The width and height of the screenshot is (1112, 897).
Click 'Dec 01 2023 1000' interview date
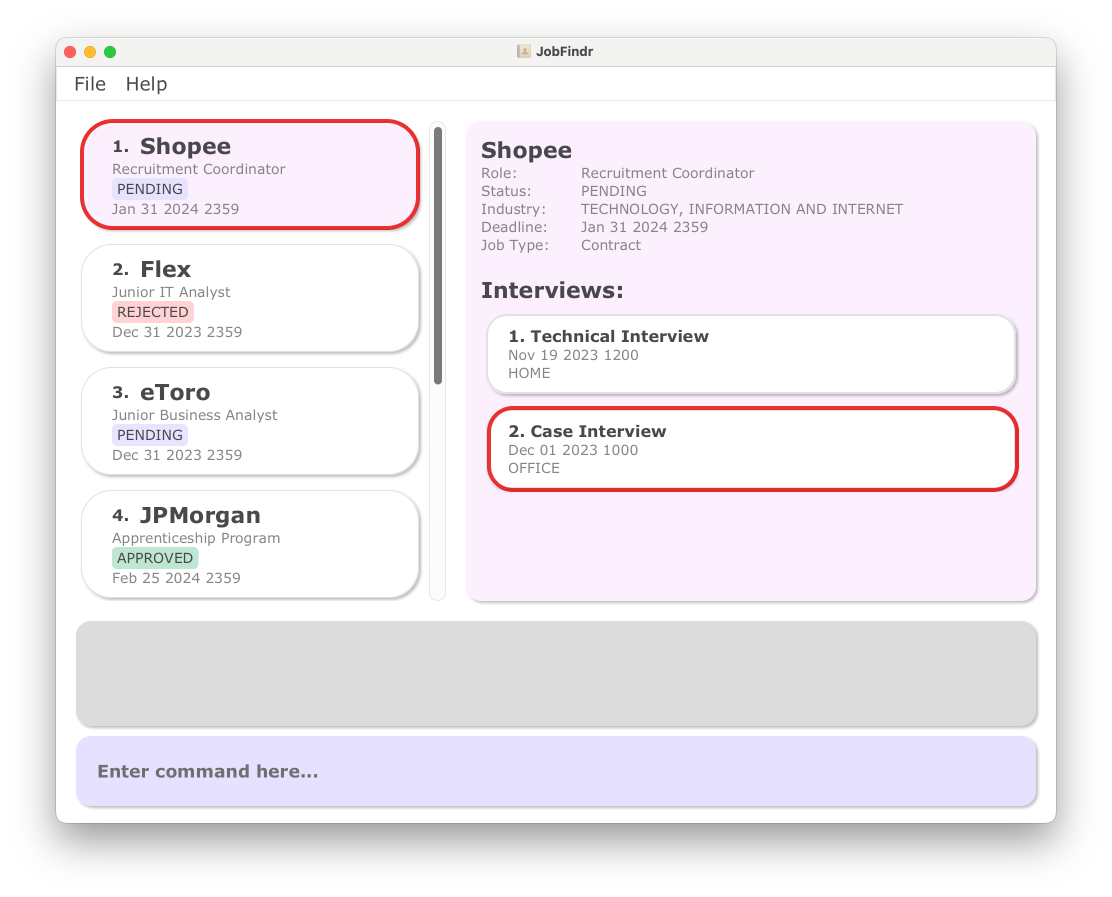coord(573,450)
